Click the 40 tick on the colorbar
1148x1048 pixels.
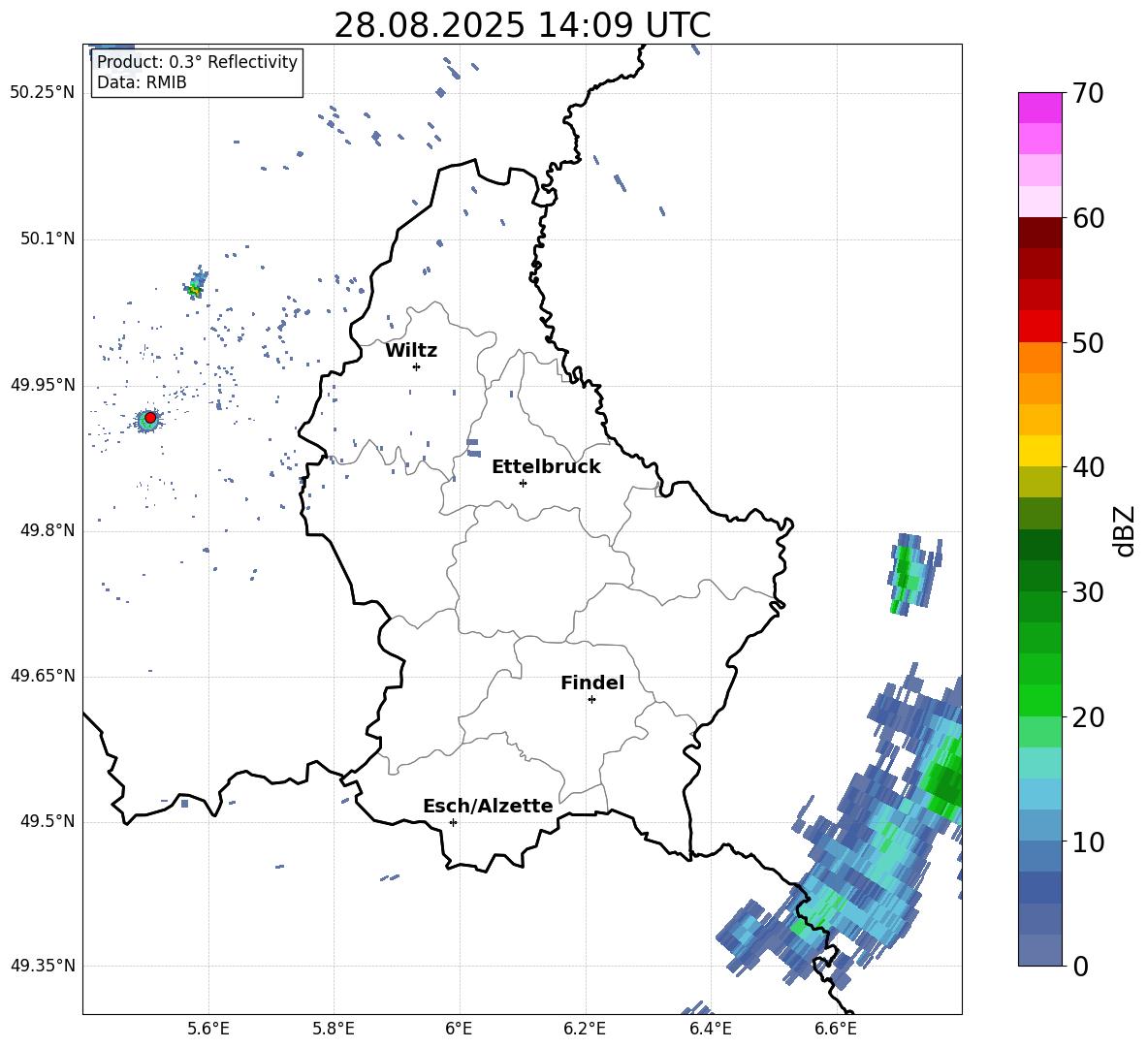point(1089,467)
